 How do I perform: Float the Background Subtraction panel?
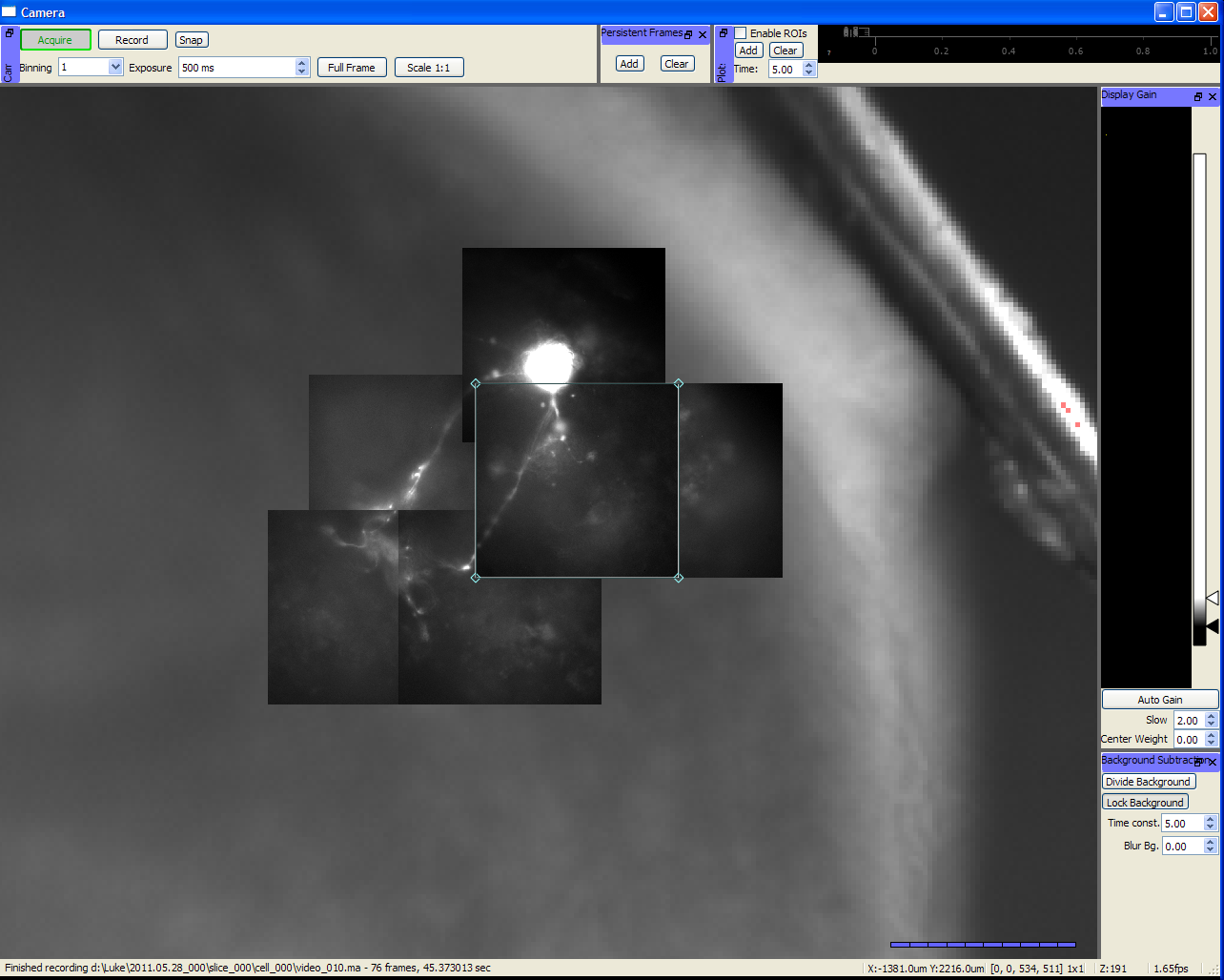[x=1199, y=762]
